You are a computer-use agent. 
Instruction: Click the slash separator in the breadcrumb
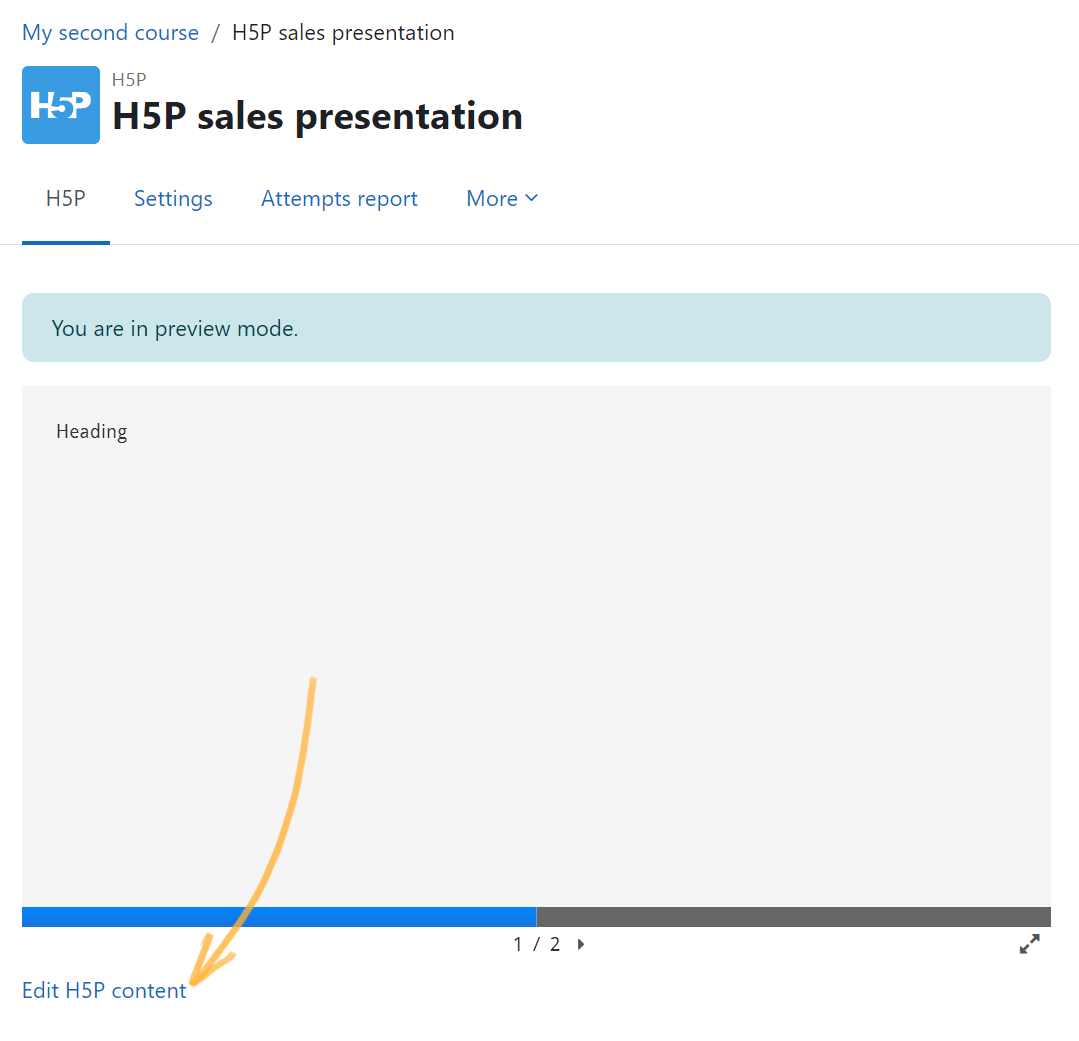215,32
